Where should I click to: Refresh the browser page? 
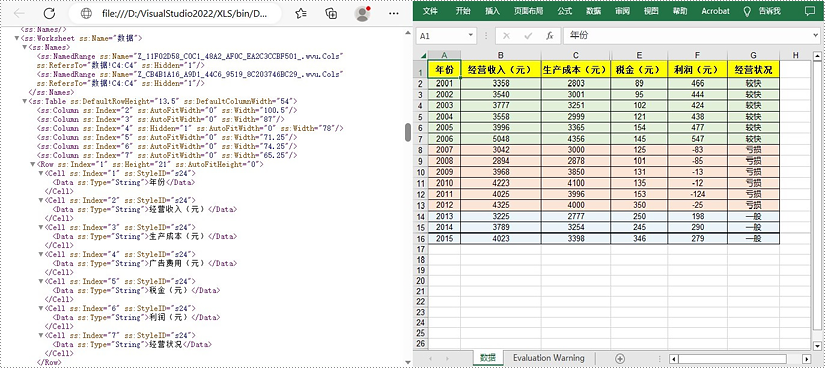(49, 14)
